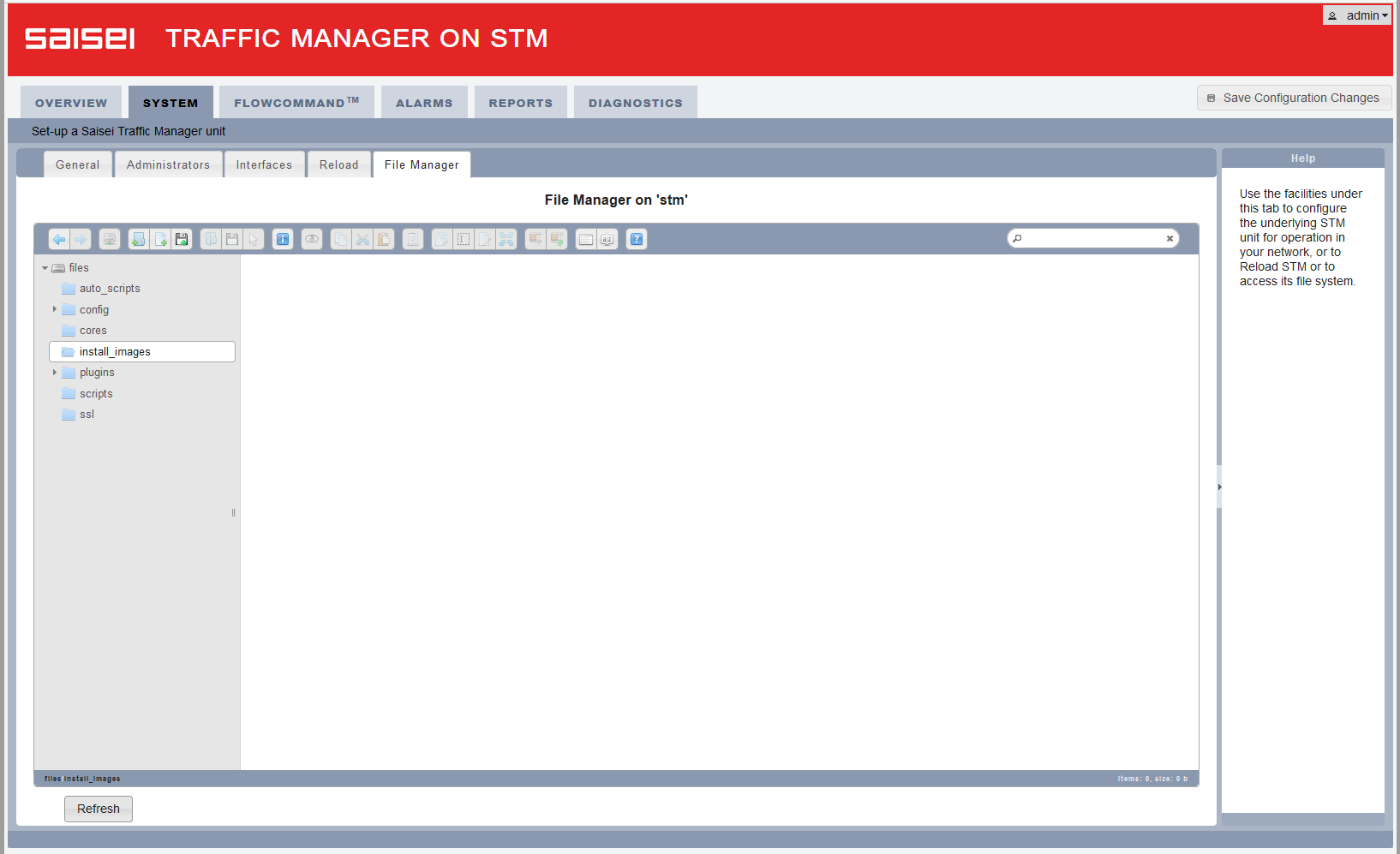1400x854 pixels.
Task: Switch to the Alarms tab
Action: (424, 103)
